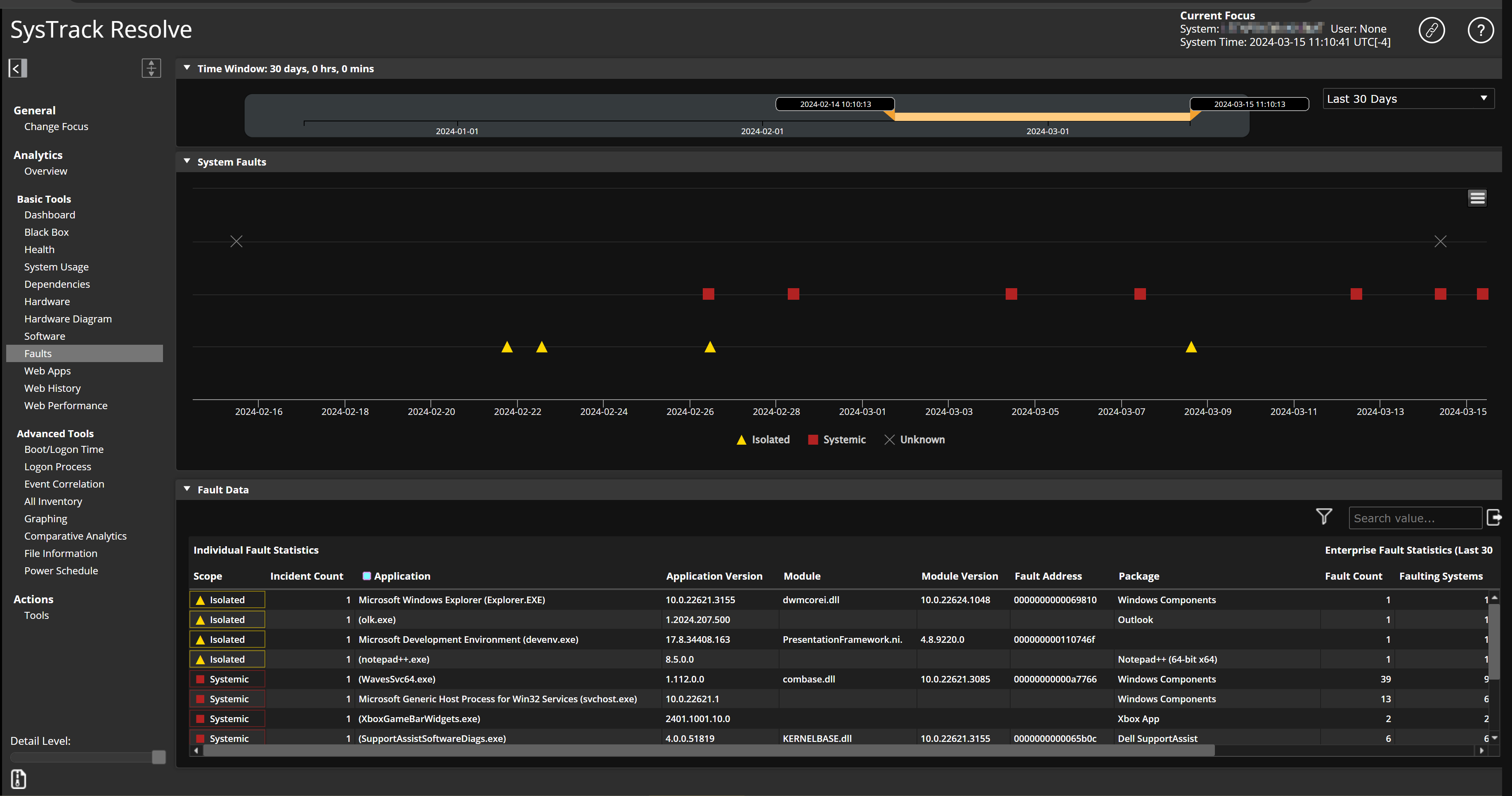Select Faults in the Basic Tools menu
Image resolution: width=1512 pixels, height=796 pixels.
click(x=38, y=353)
